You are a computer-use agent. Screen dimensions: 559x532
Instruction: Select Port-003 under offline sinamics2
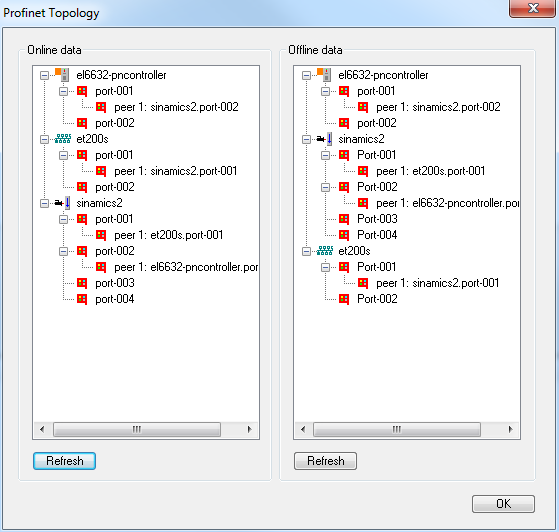pos(377,219)
